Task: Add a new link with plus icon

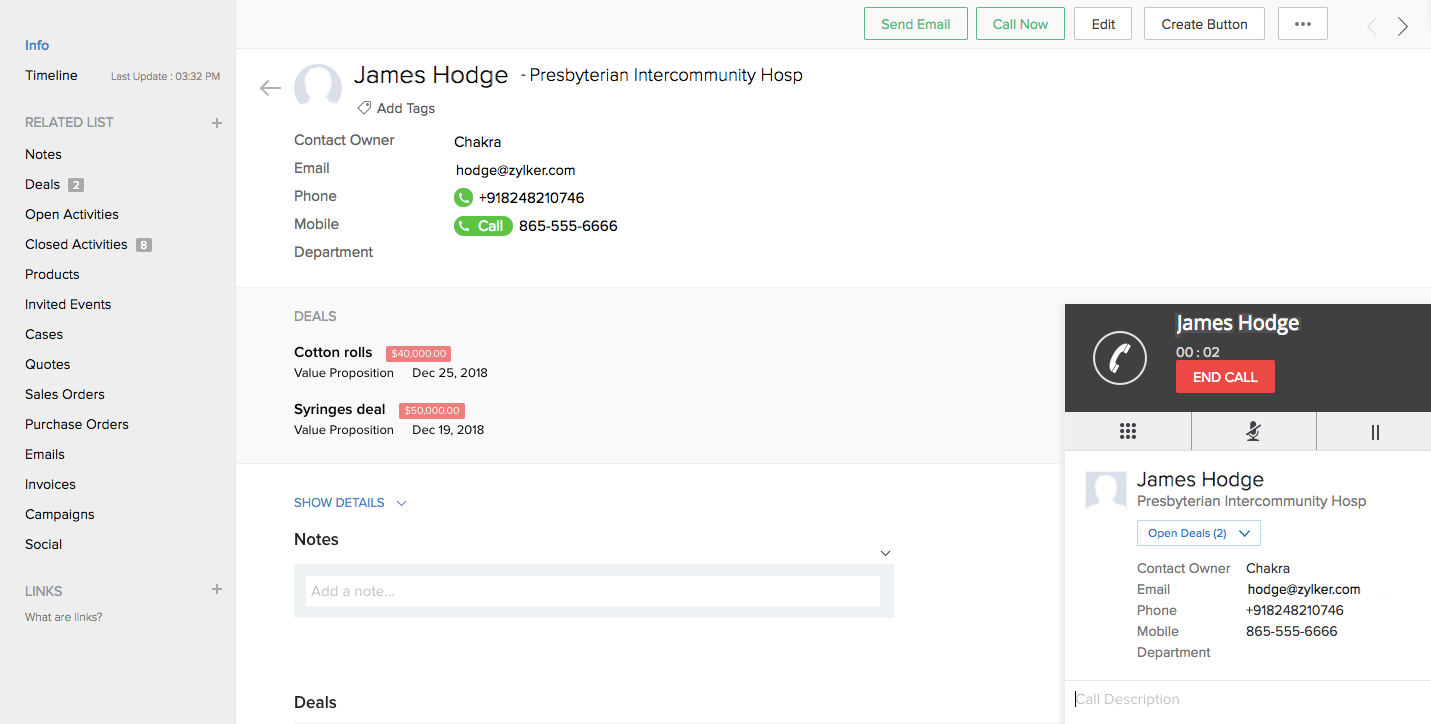Action: coord(217,590)
